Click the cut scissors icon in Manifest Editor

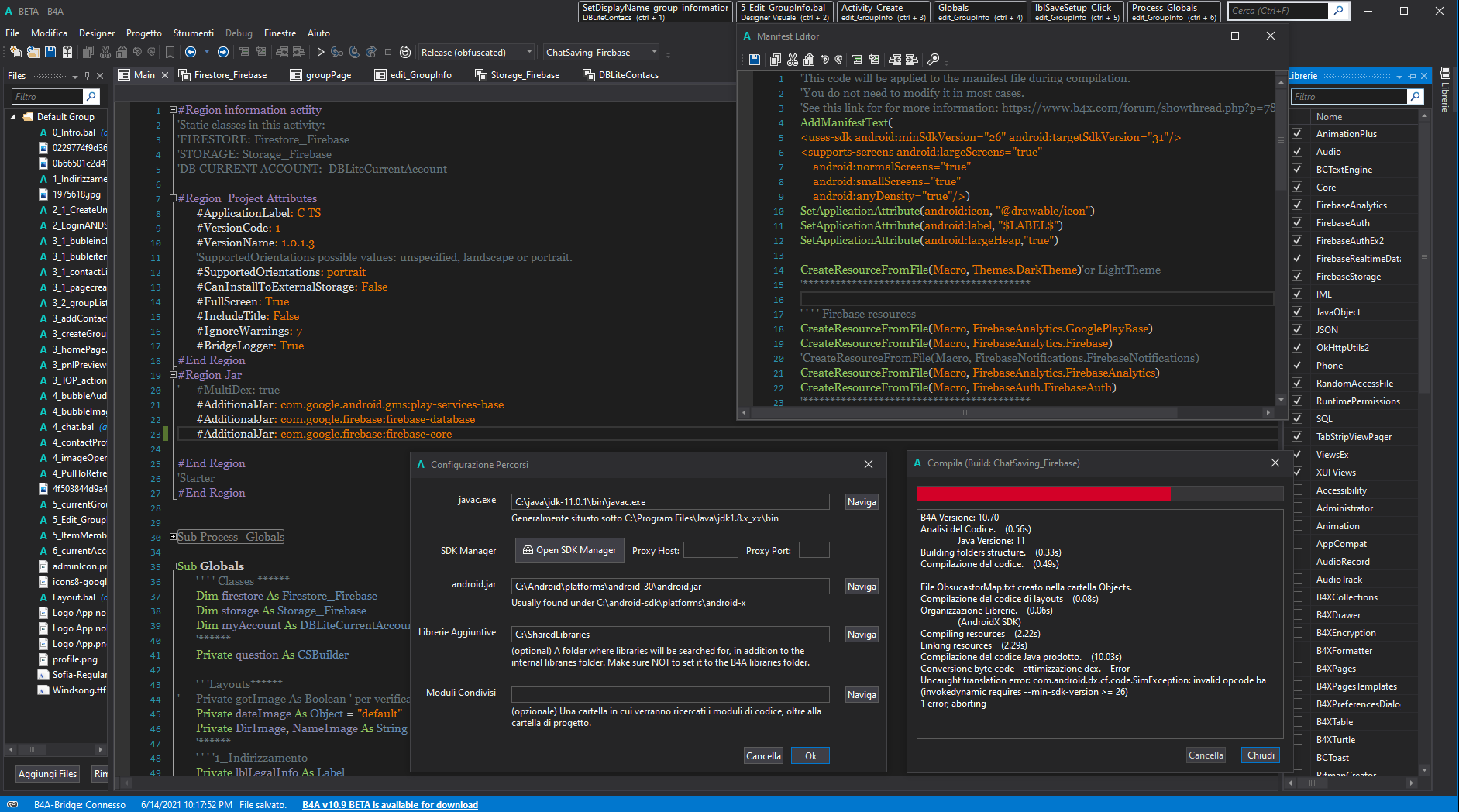click(x=792, y=60)
